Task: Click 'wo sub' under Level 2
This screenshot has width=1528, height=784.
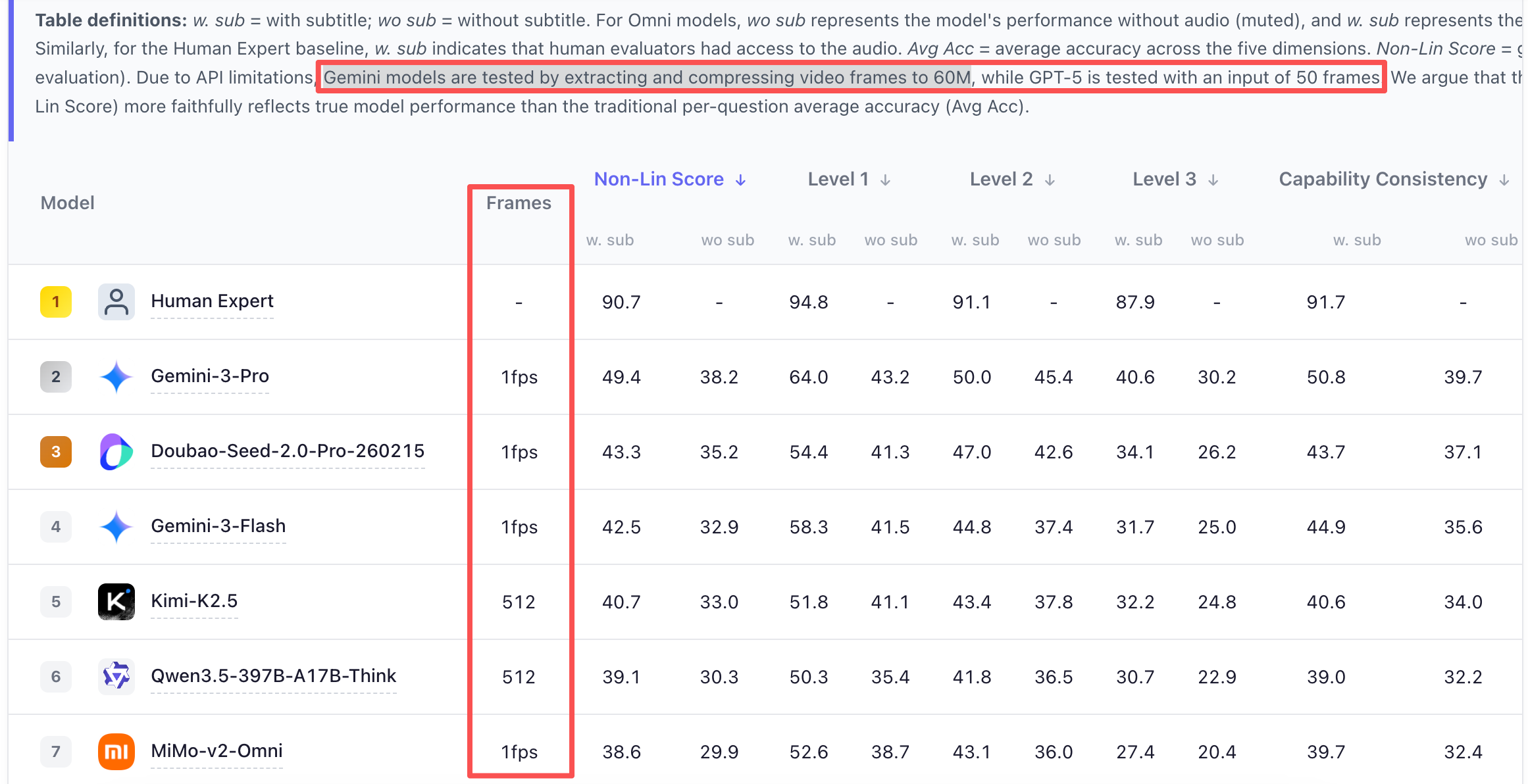Action: (x=1054, y=241)
